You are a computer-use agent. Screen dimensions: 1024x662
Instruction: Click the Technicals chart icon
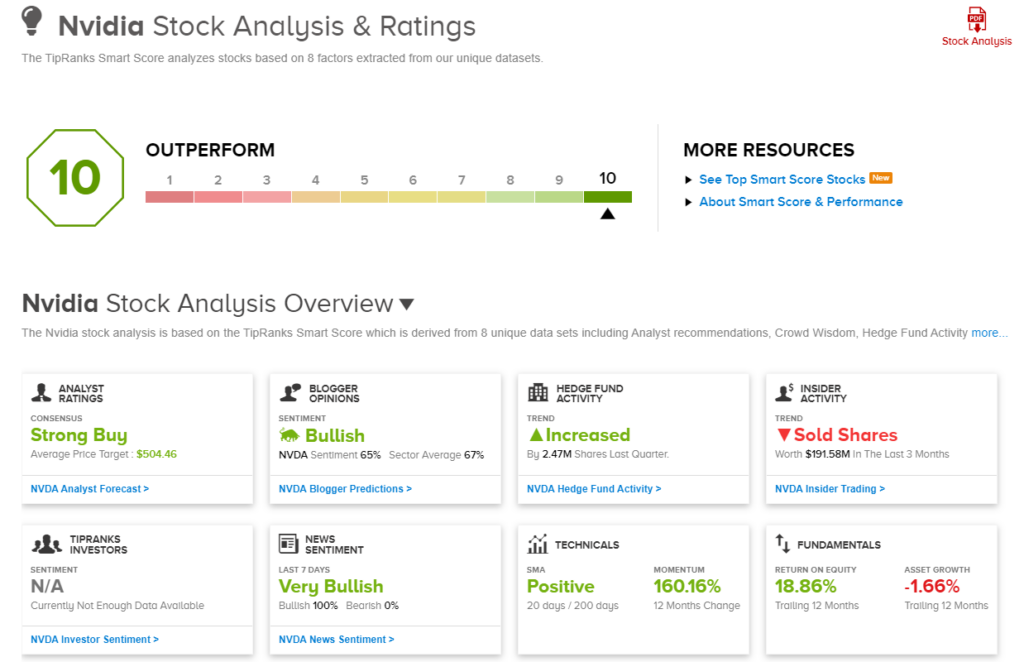538,544
